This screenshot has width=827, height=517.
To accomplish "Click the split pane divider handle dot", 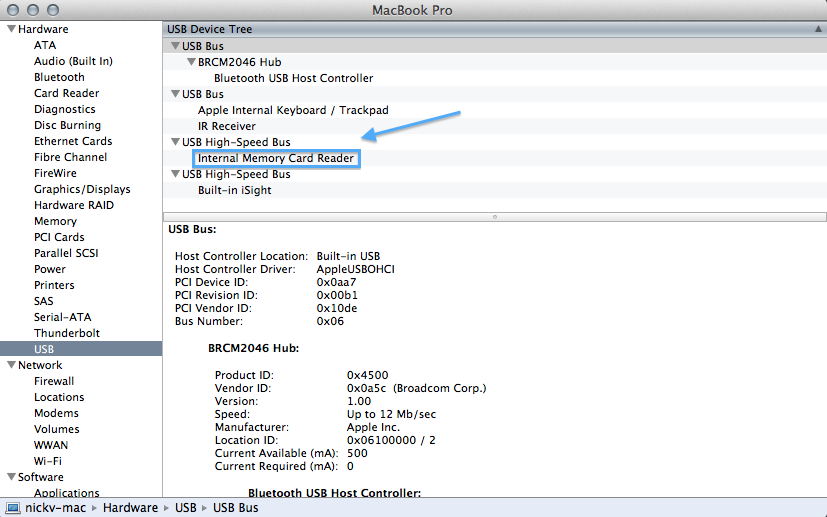I will (495, 217).
